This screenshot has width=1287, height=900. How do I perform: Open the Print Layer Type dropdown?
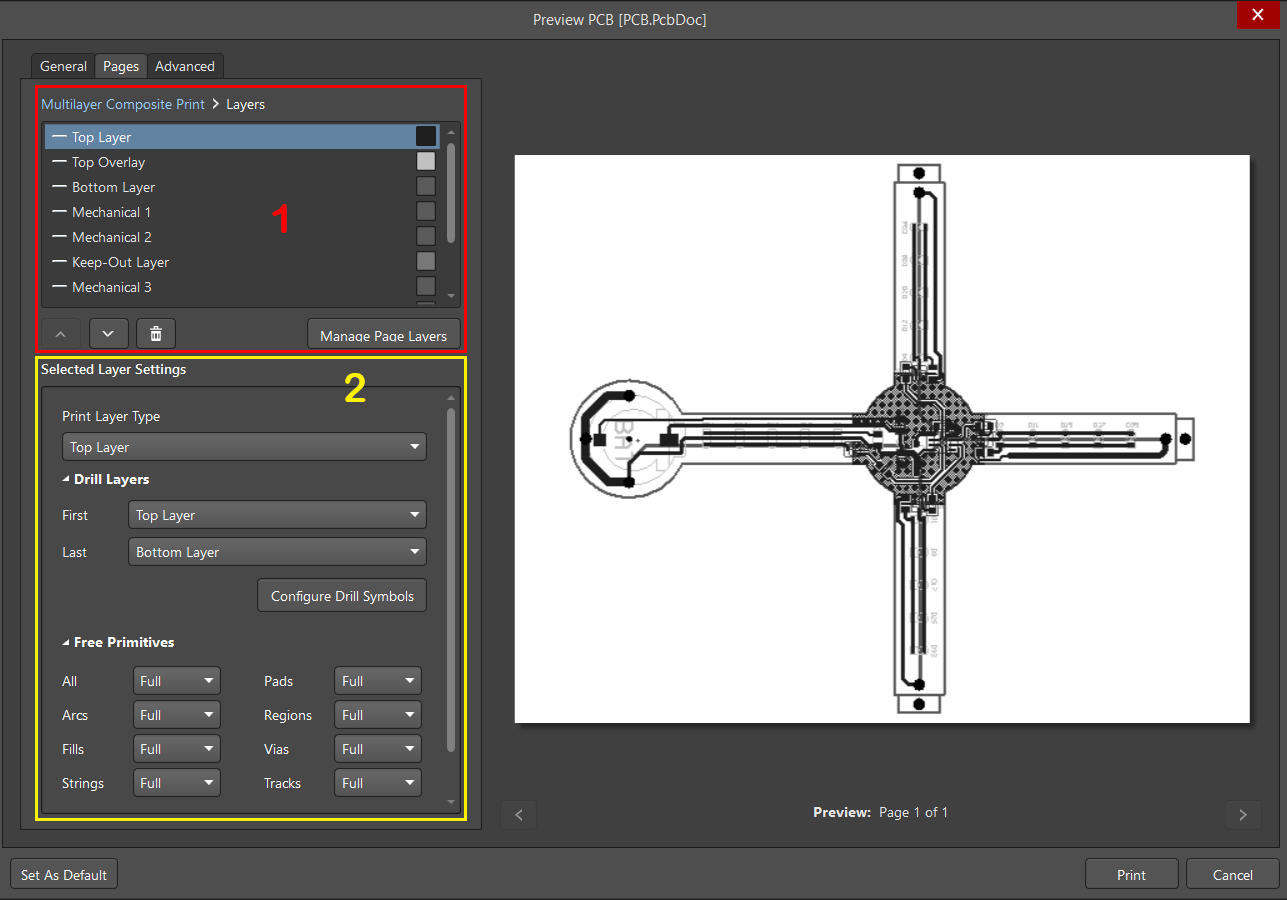tap(244, 447)
